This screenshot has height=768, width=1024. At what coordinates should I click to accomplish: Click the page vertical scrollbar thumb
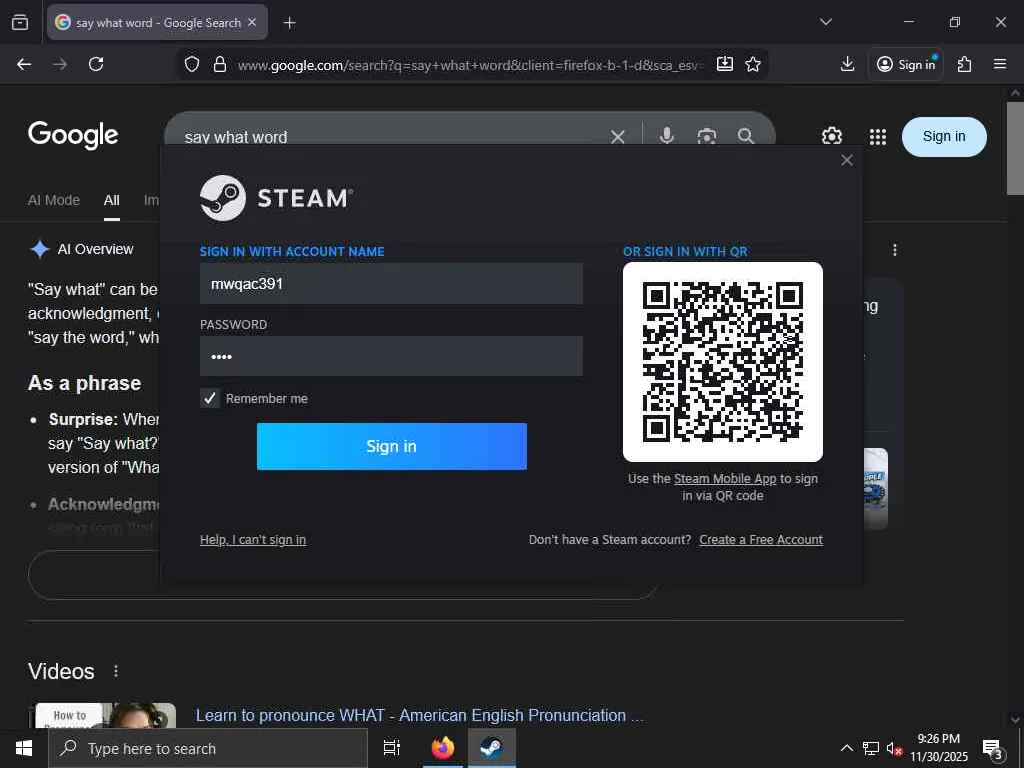pos(1015,148)
